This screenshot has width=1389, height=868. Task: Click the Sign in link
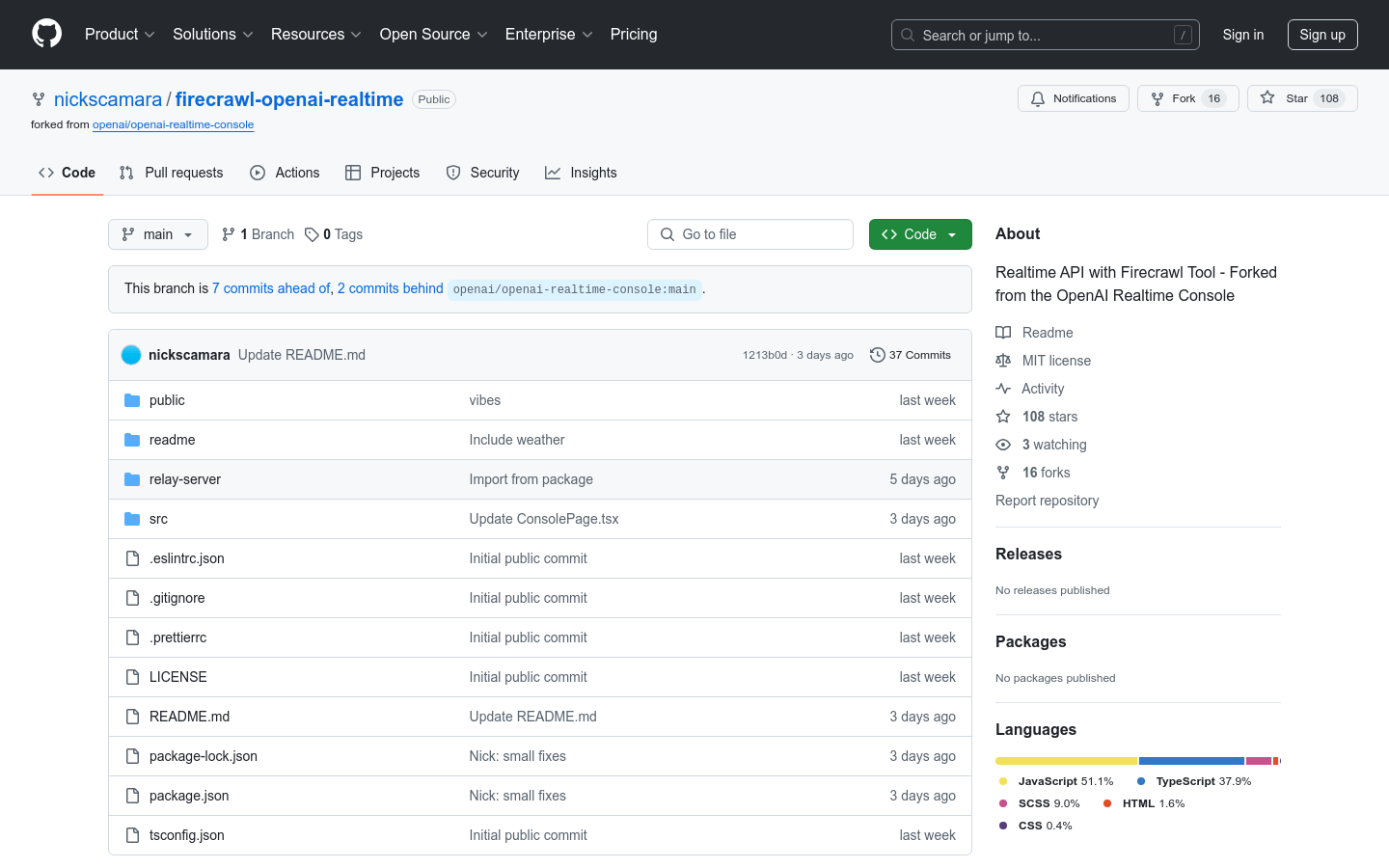(1242, 35)
